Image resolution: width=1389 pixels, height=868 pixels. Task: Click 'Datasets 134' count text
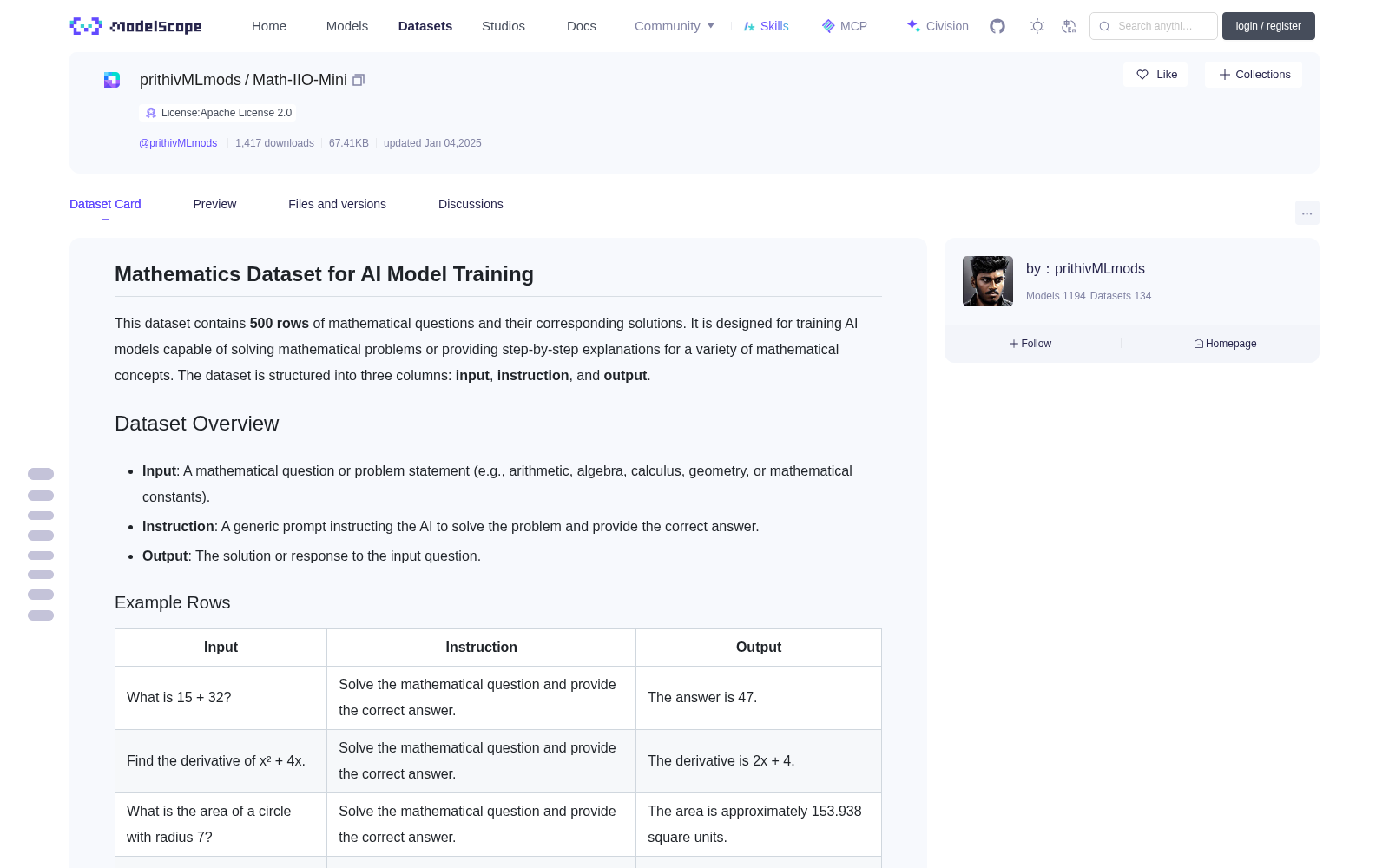(1121, 296)
